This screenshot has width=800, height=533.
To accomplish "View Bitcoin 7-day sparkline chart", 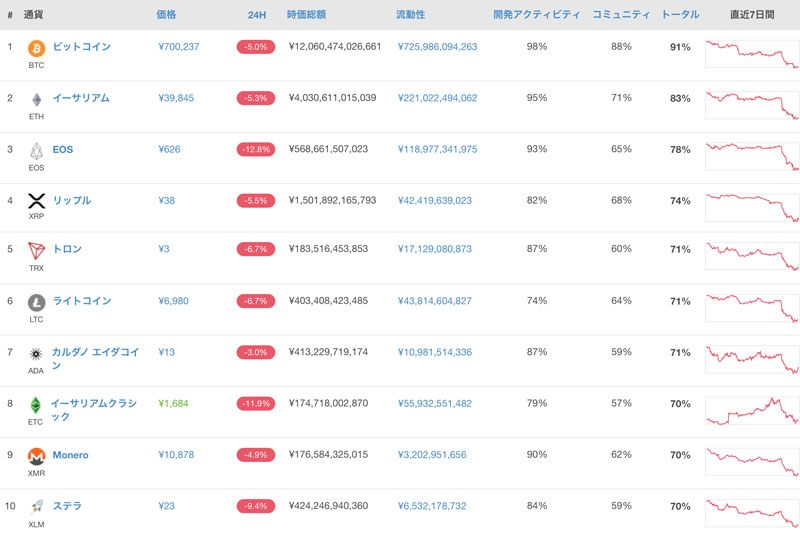I will (x=752, y=54).
